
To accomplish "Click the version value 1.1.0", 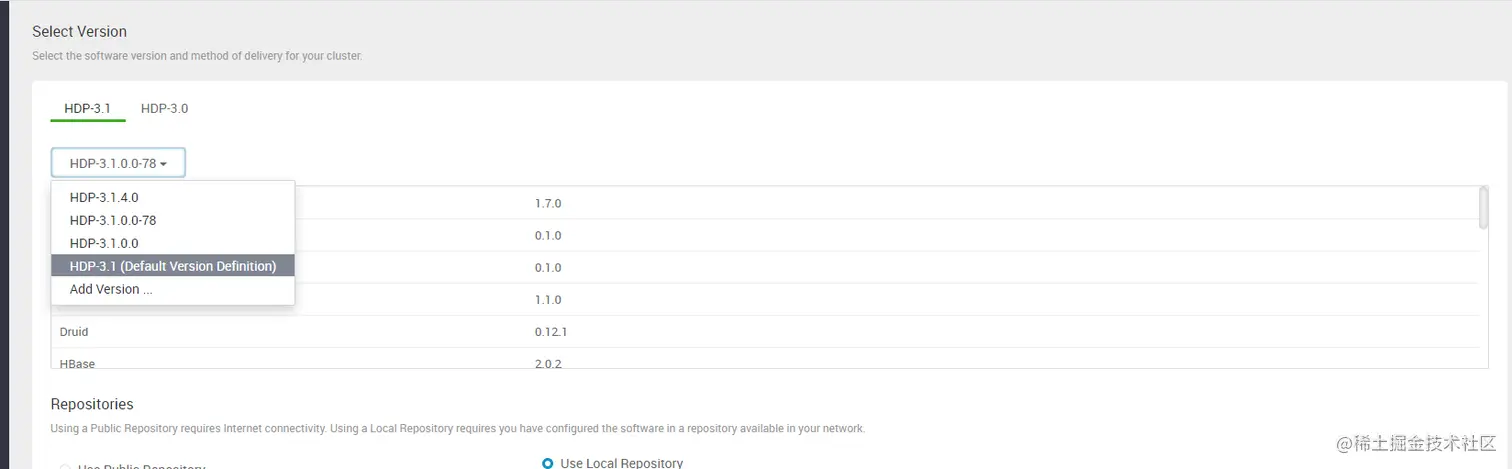I will [548, 299].
